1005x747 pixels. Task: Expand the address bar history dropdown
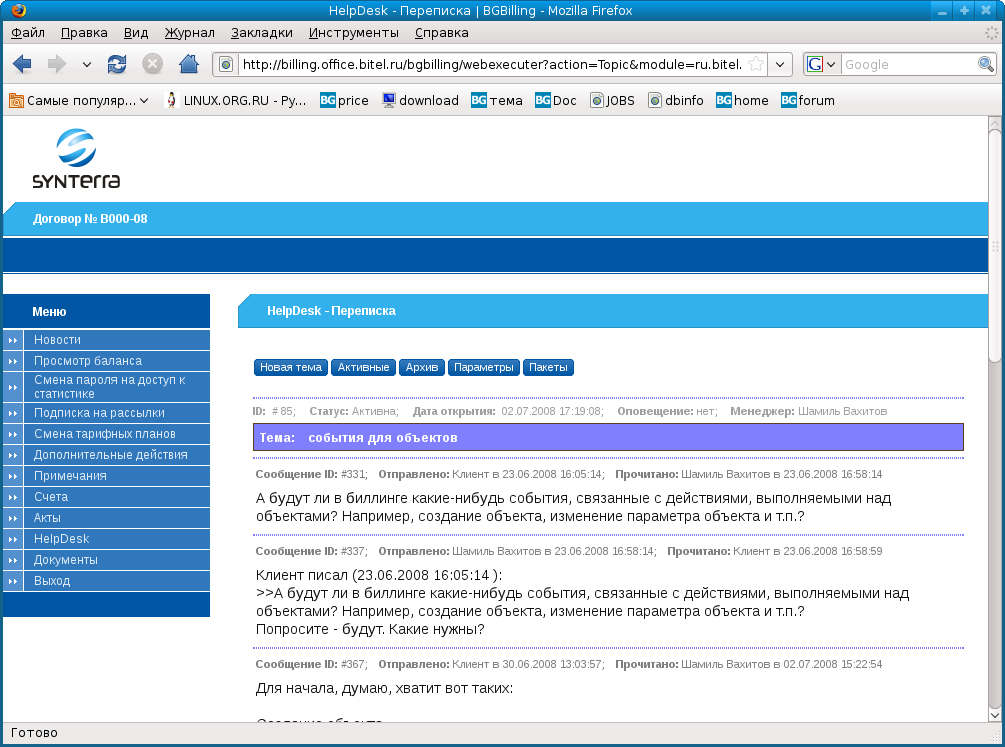click(780, 63)
